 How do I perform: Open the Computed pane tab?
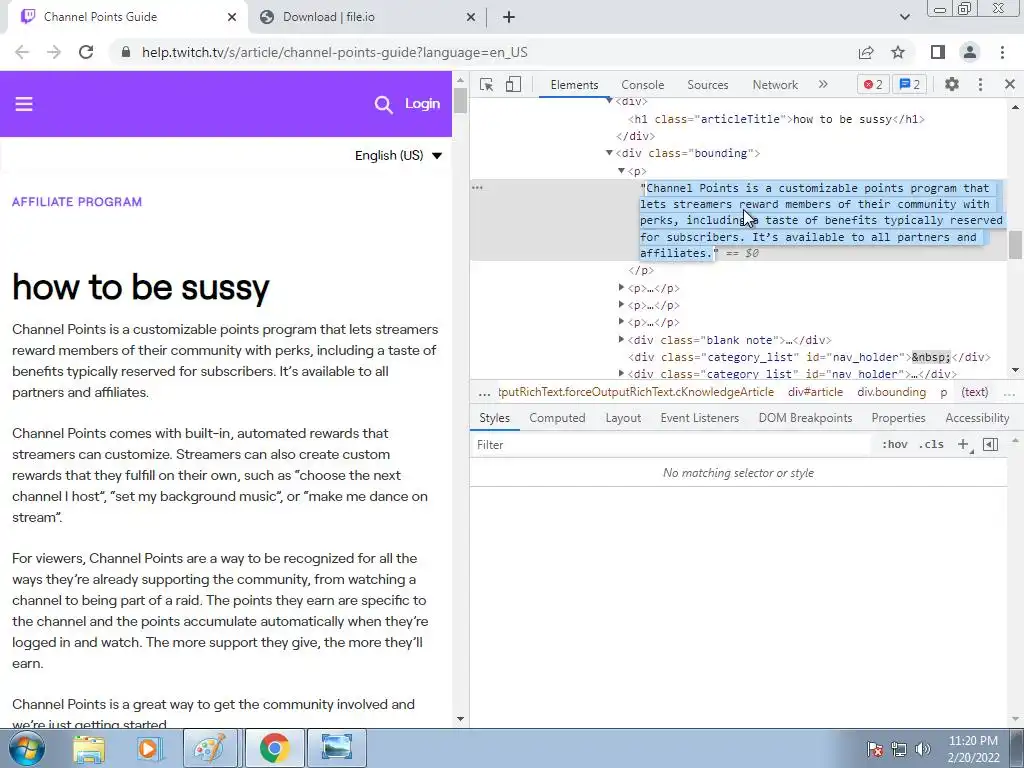[x=557, y=418]
